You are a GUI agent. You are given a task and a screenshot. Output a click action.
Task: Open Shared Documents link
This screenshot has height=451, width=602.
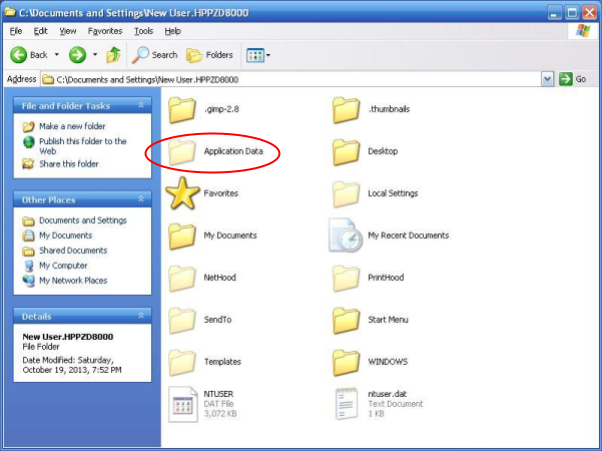[73, 250]
